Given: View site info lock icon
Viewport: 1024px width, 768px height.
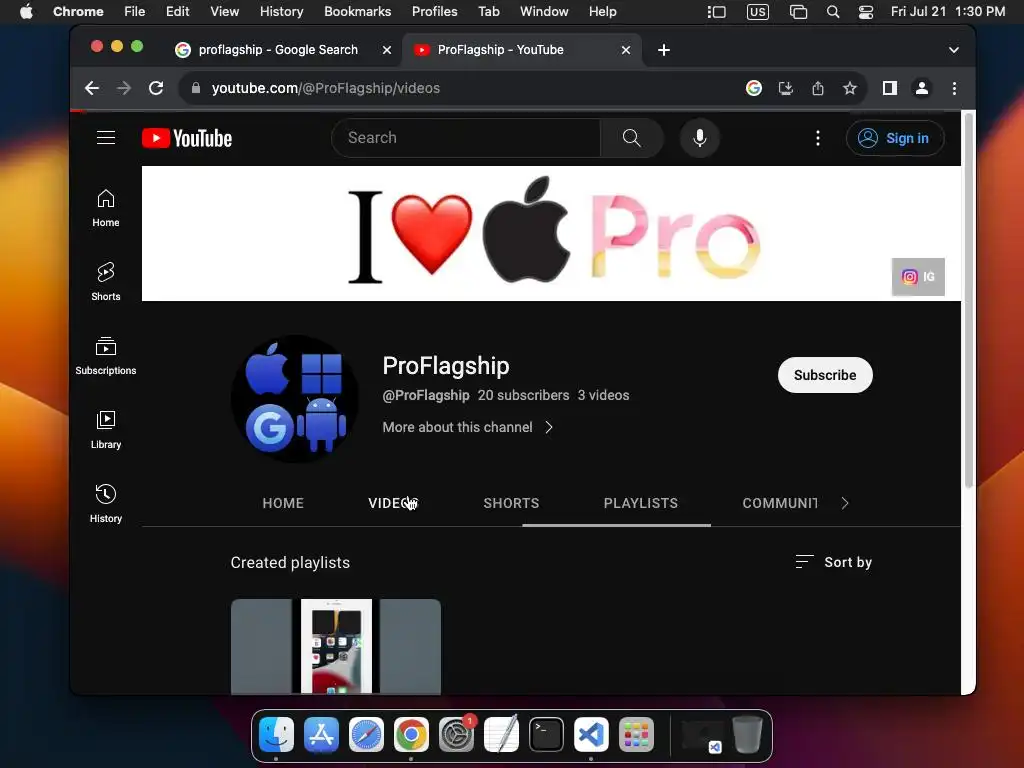Looking at the screenshot, I should click(195, 88).
